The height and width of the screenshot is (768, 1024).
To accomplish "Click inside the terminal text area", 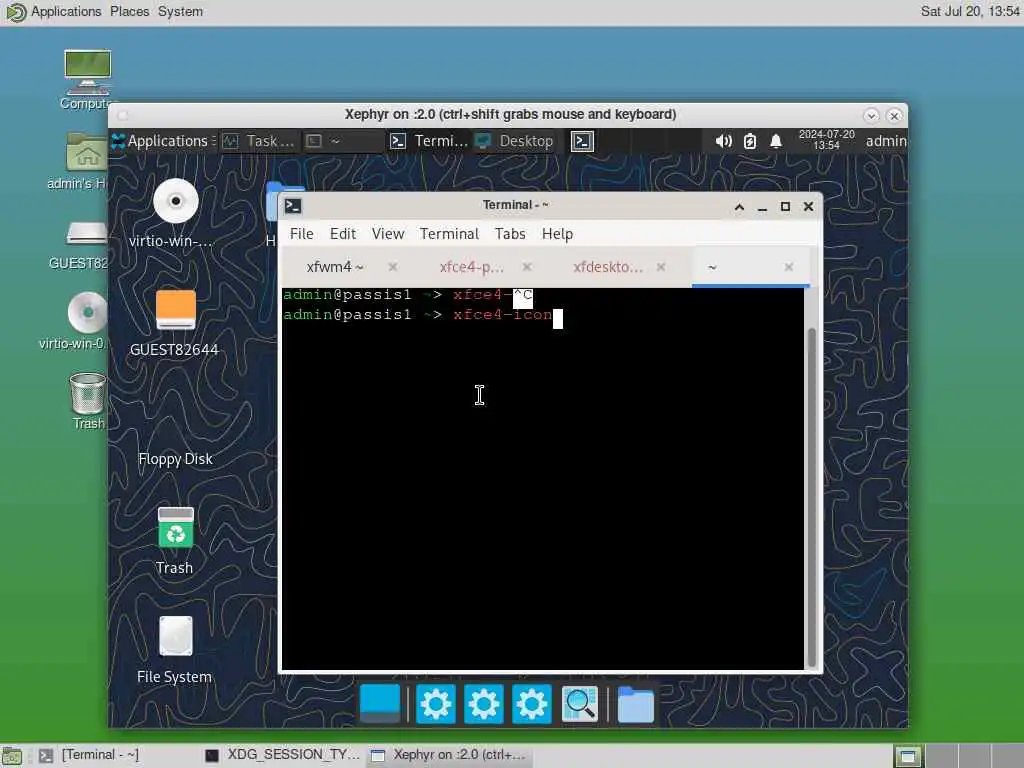I will (x=543, y=478).
